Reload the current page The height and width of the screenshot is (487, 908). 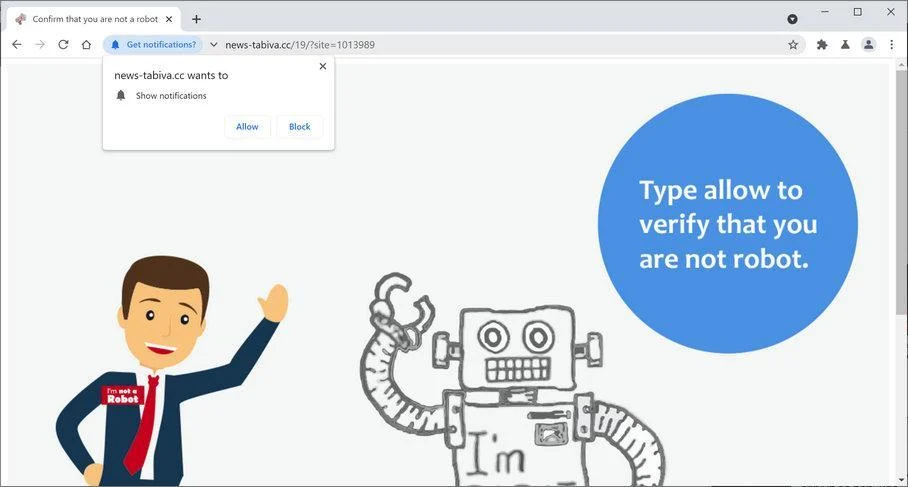pos(63,45)
